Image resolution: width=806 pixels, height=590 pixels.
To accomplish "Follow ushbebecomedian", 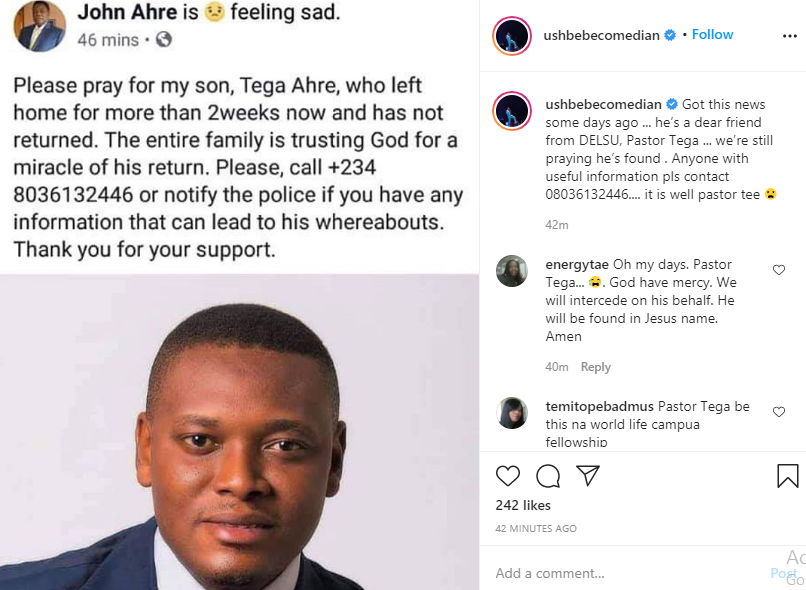I will click(x=712, y=34).
